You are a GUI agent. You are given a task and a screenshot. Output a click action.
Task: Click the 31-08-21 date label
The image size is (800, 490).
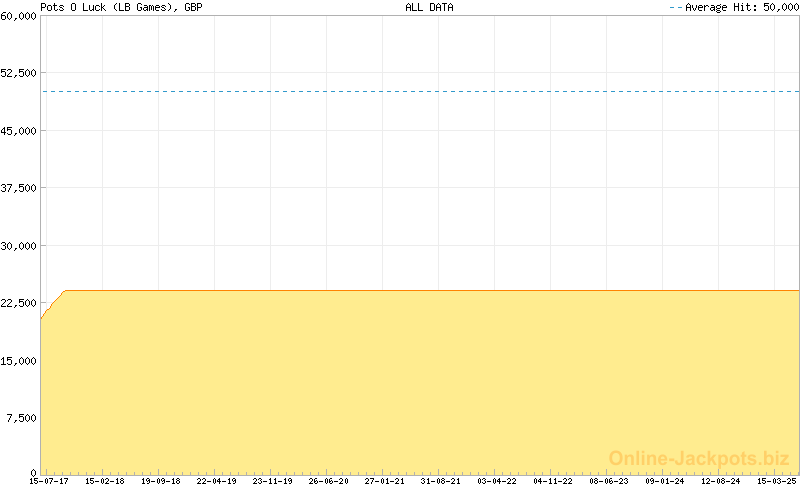tap(440, 481)
